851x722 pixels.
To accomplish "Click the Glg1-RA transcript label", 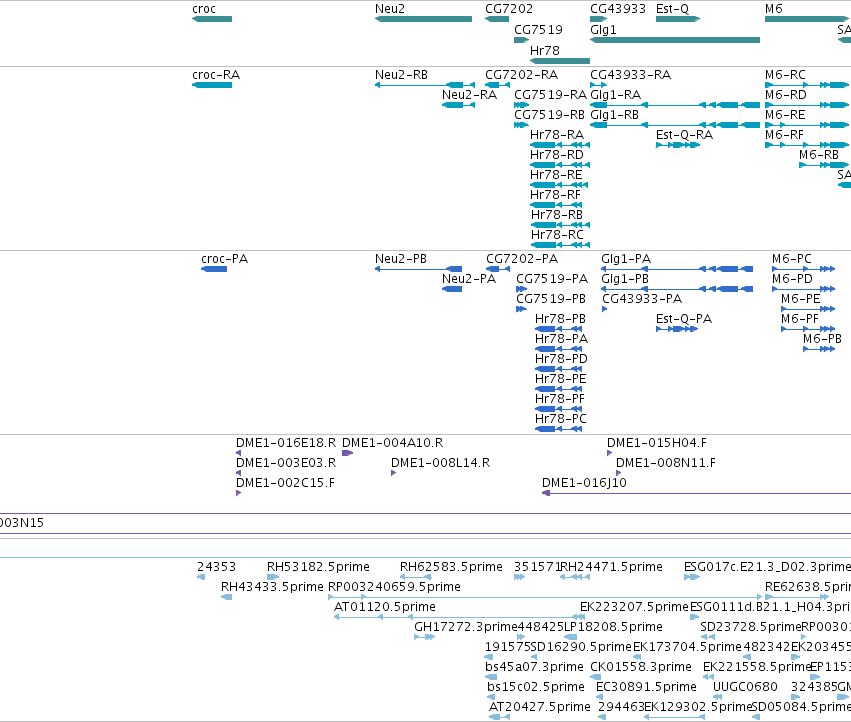I will pyautogui.click(x=615, y=94).
